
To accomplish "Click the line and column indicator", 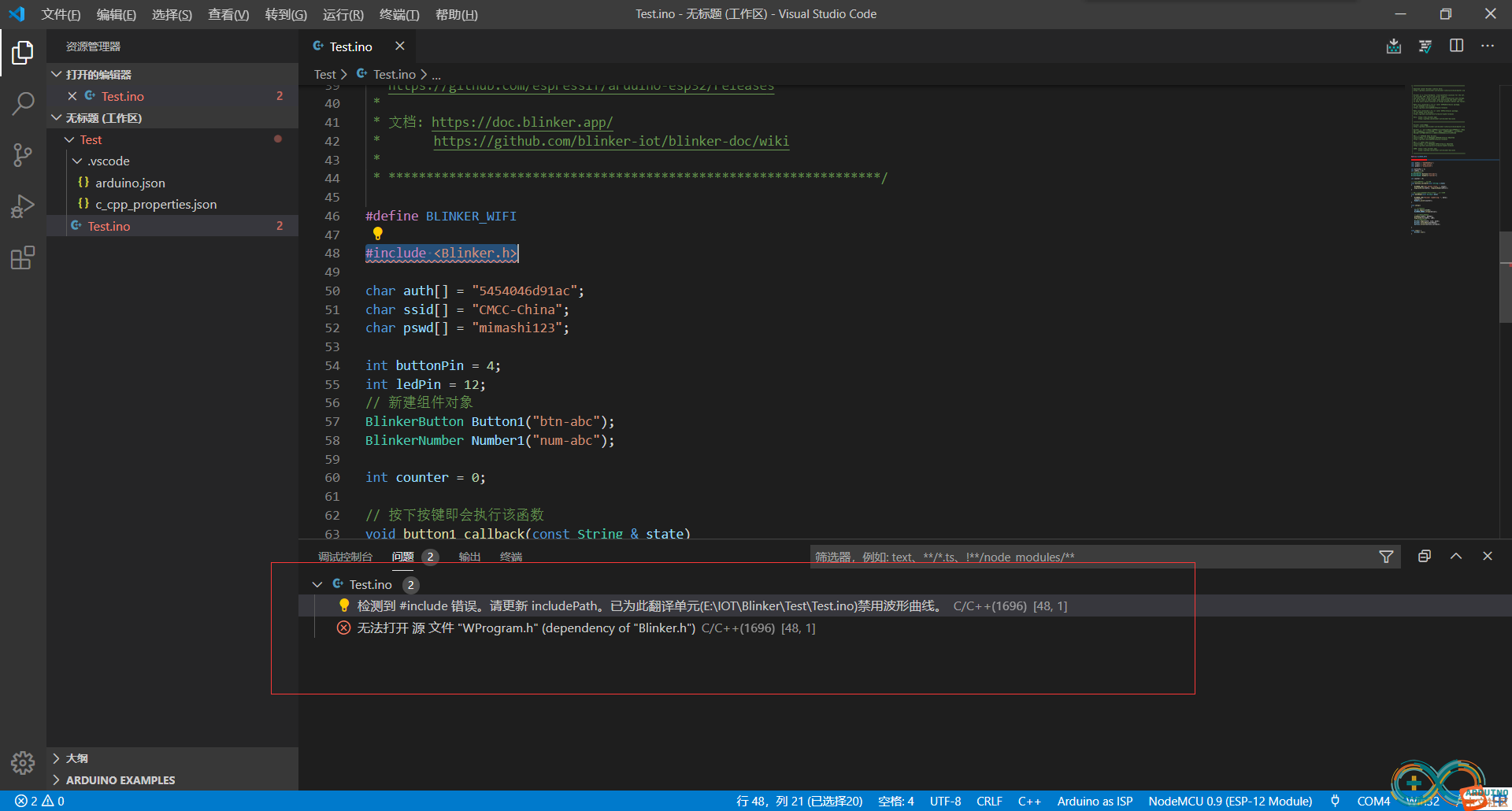I will click(799, 801).
